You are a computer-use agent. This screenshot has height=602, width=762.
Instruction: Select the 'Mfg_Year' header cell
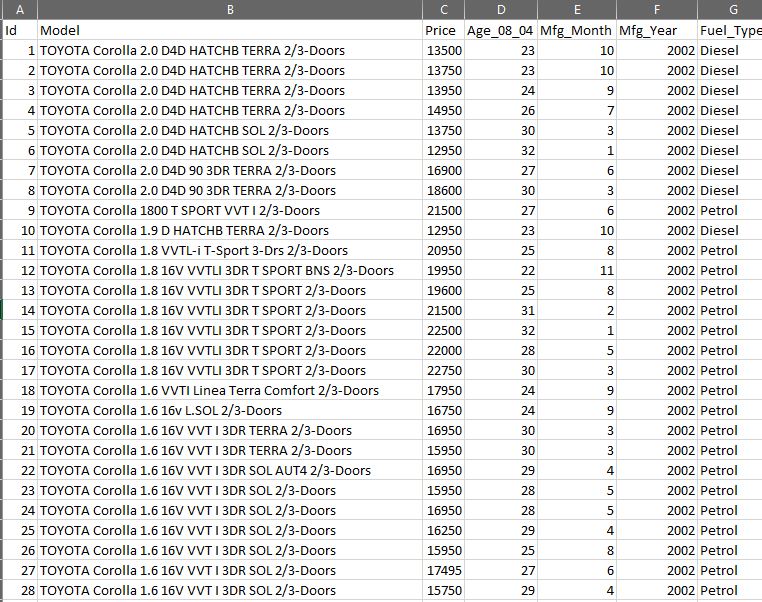[x=657, y=30]
